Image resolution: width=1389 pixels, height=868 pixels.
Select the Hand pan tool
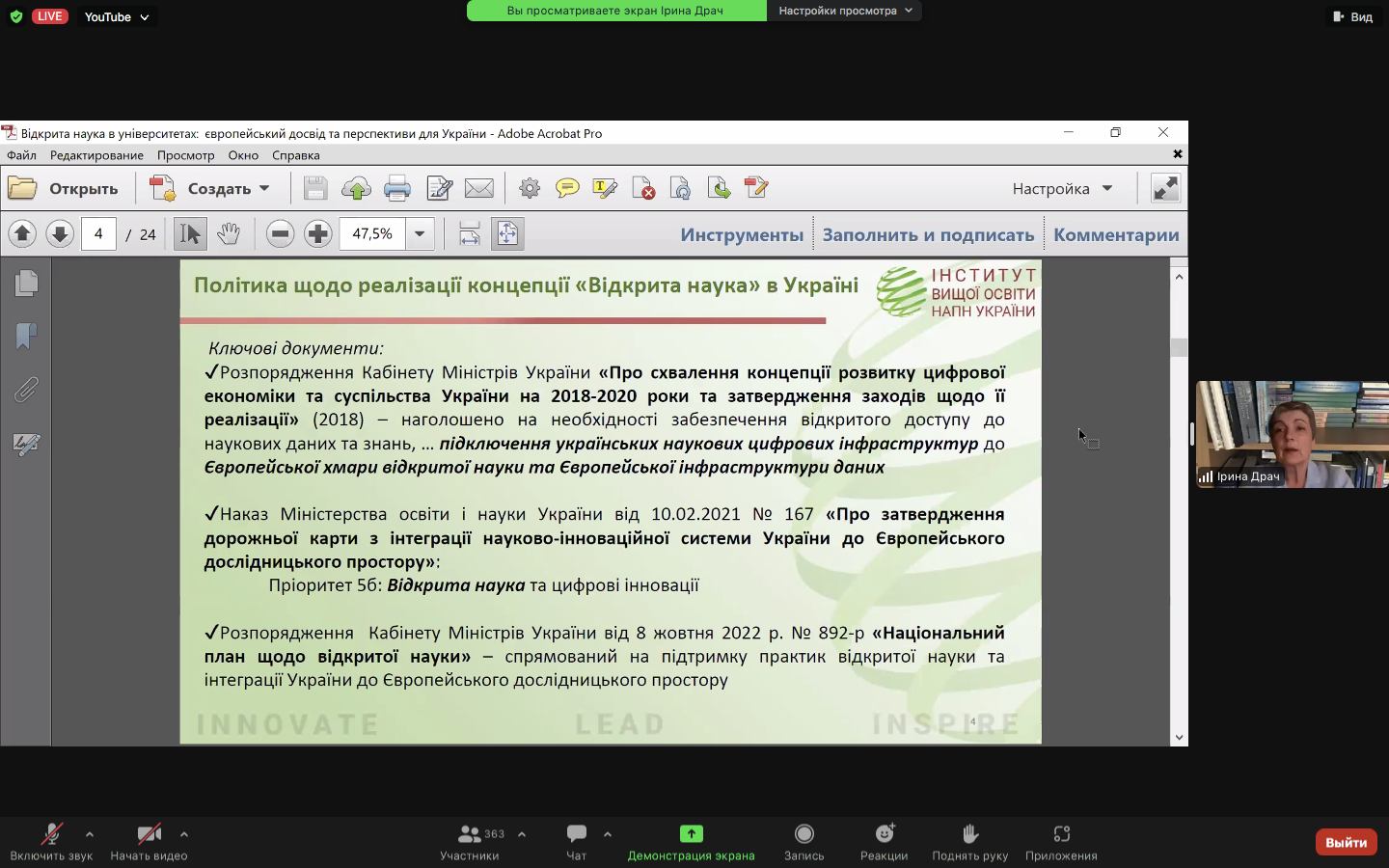(x=229, y=233)
